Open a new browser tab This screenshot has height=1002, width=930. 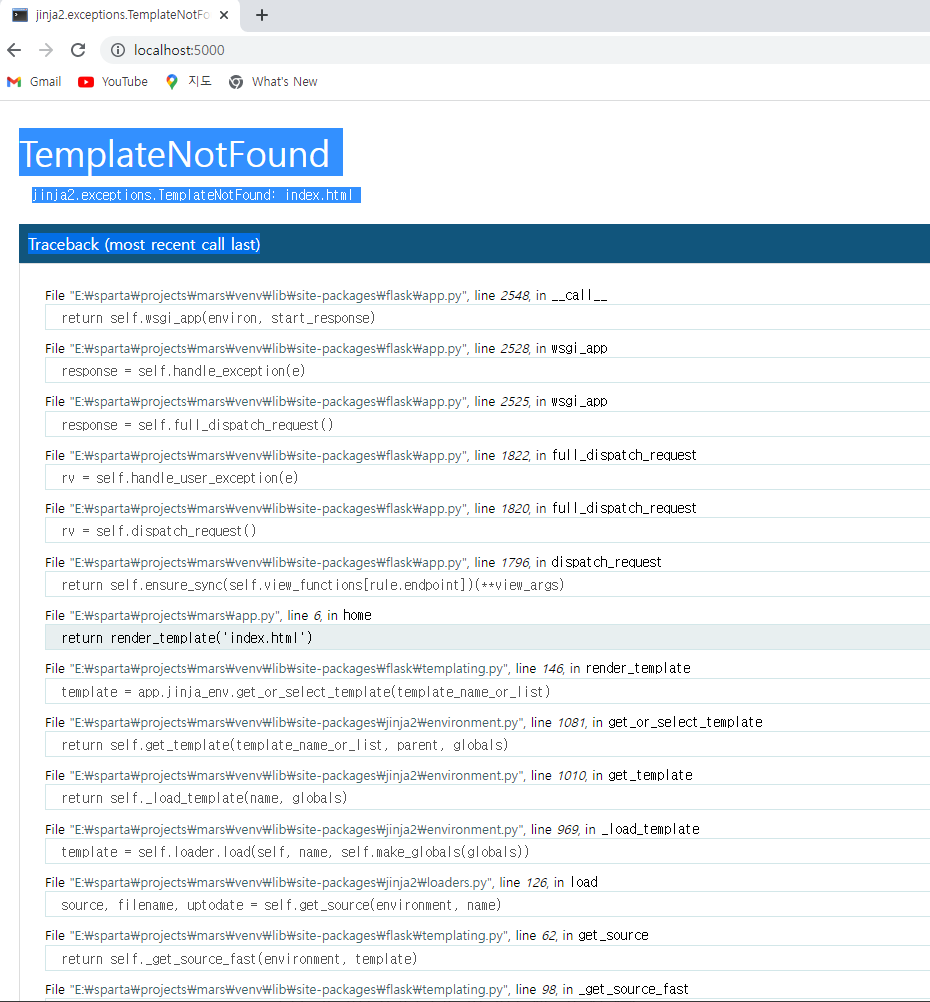click(262, 15)
